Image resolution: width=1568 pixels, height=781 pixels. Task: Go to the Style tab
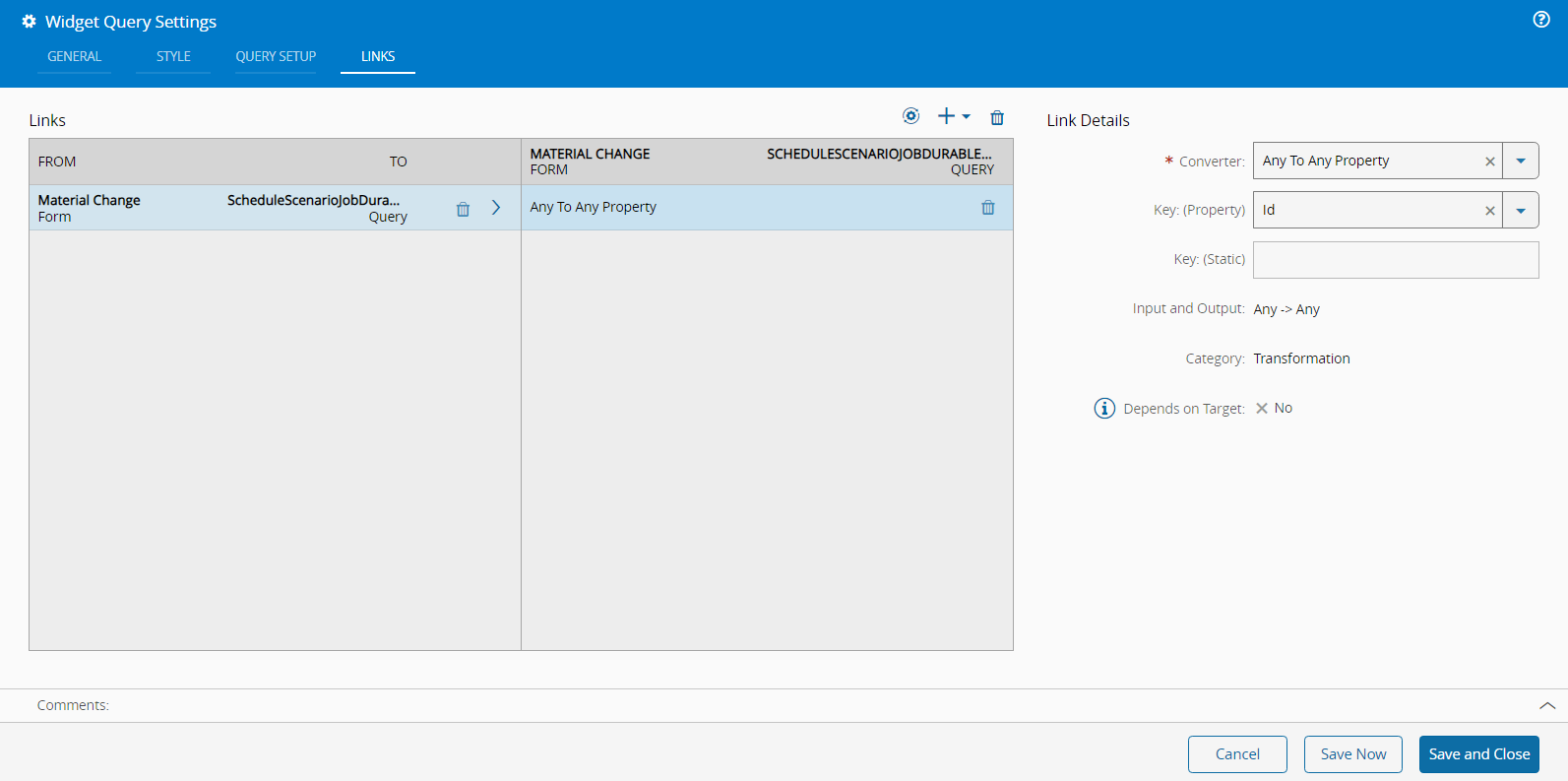coord(173,57)
